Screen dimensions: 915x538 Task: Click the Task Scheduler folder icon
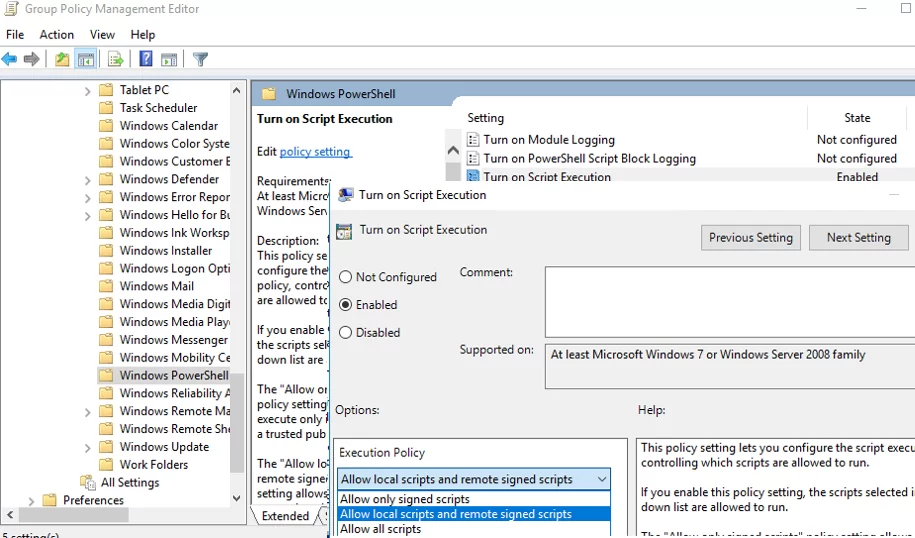(x=106, y=108)
